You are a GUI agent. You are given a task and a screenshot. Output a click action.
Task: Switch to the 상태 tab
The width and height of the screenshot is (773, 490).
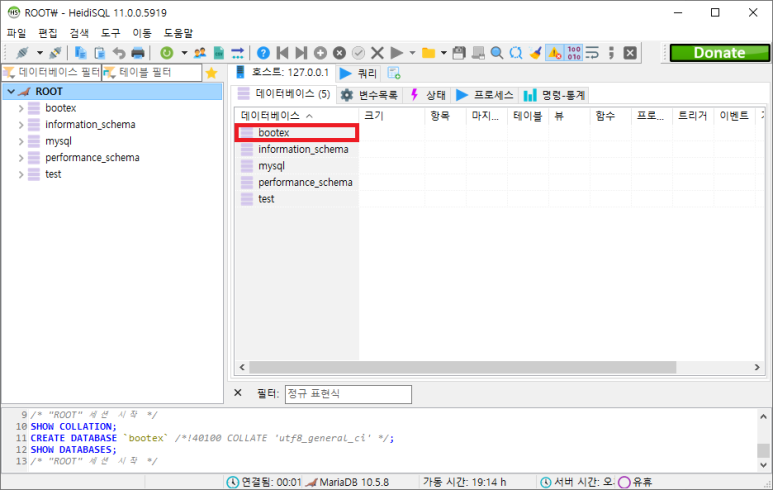pyautogui.click(x=428, y=95)
